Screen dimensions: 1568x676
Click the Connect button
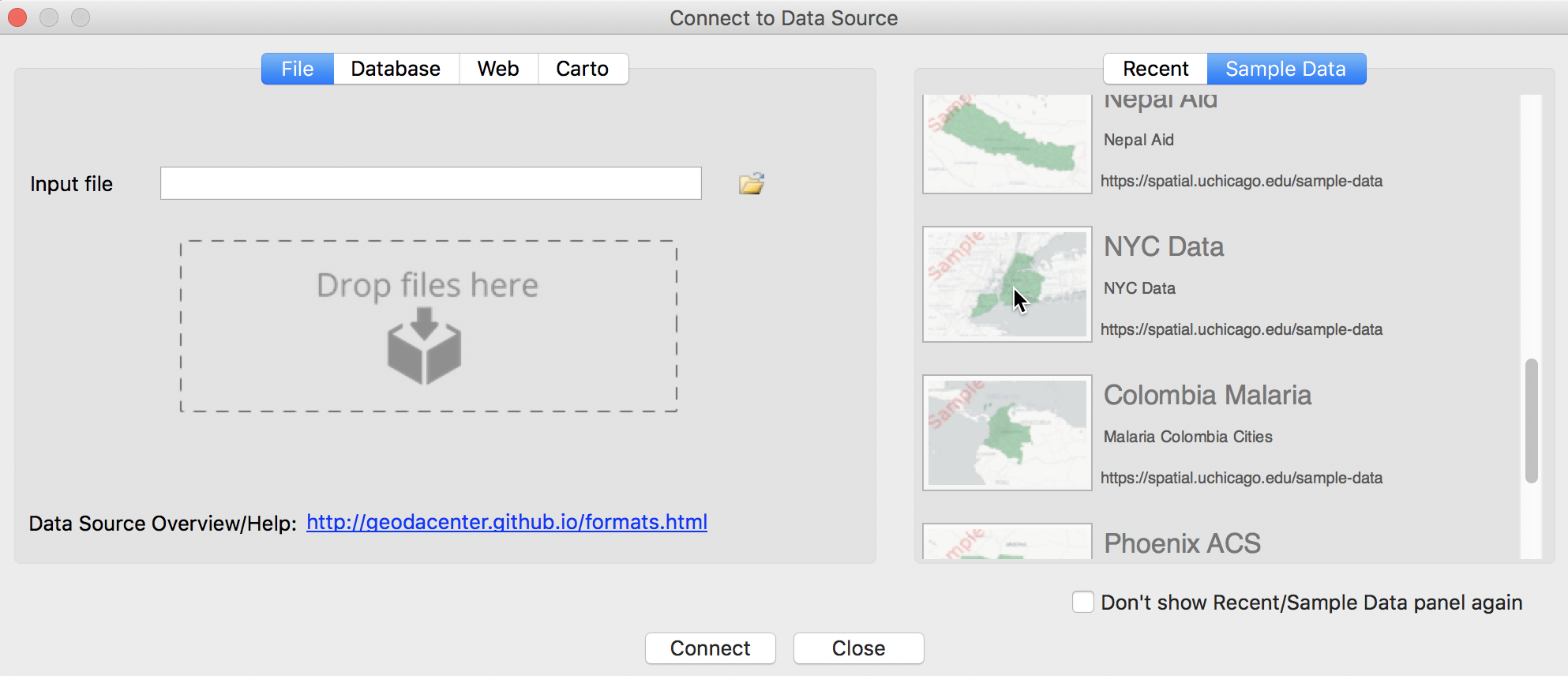point(711,648)
